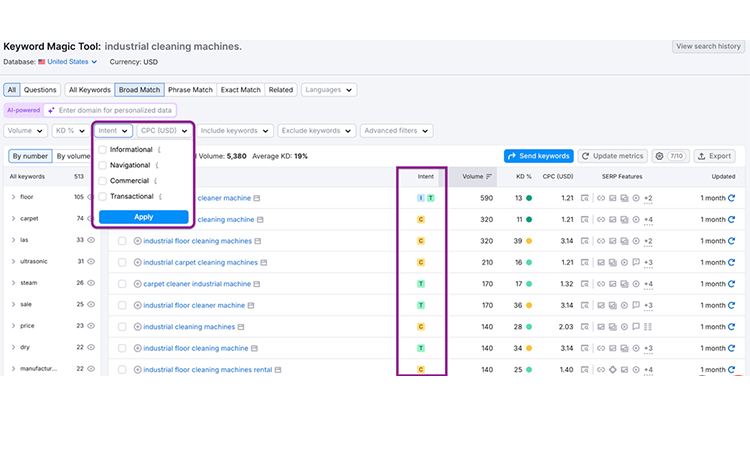Check the Transactional intent option

pos(102,197)
